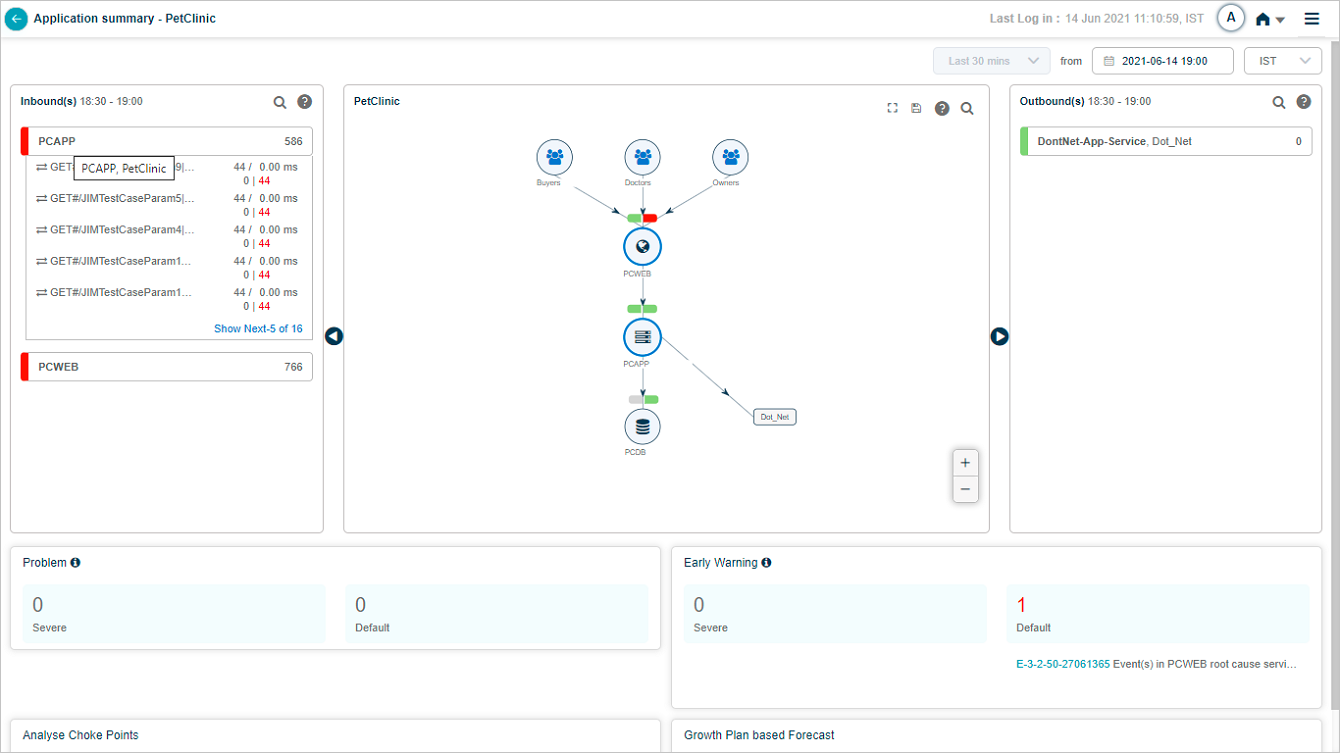Open early warning E-3-2-50-27061365 link
Image resolution: width=1340 pixels, height=753 pixels.
pos(1062,664)
